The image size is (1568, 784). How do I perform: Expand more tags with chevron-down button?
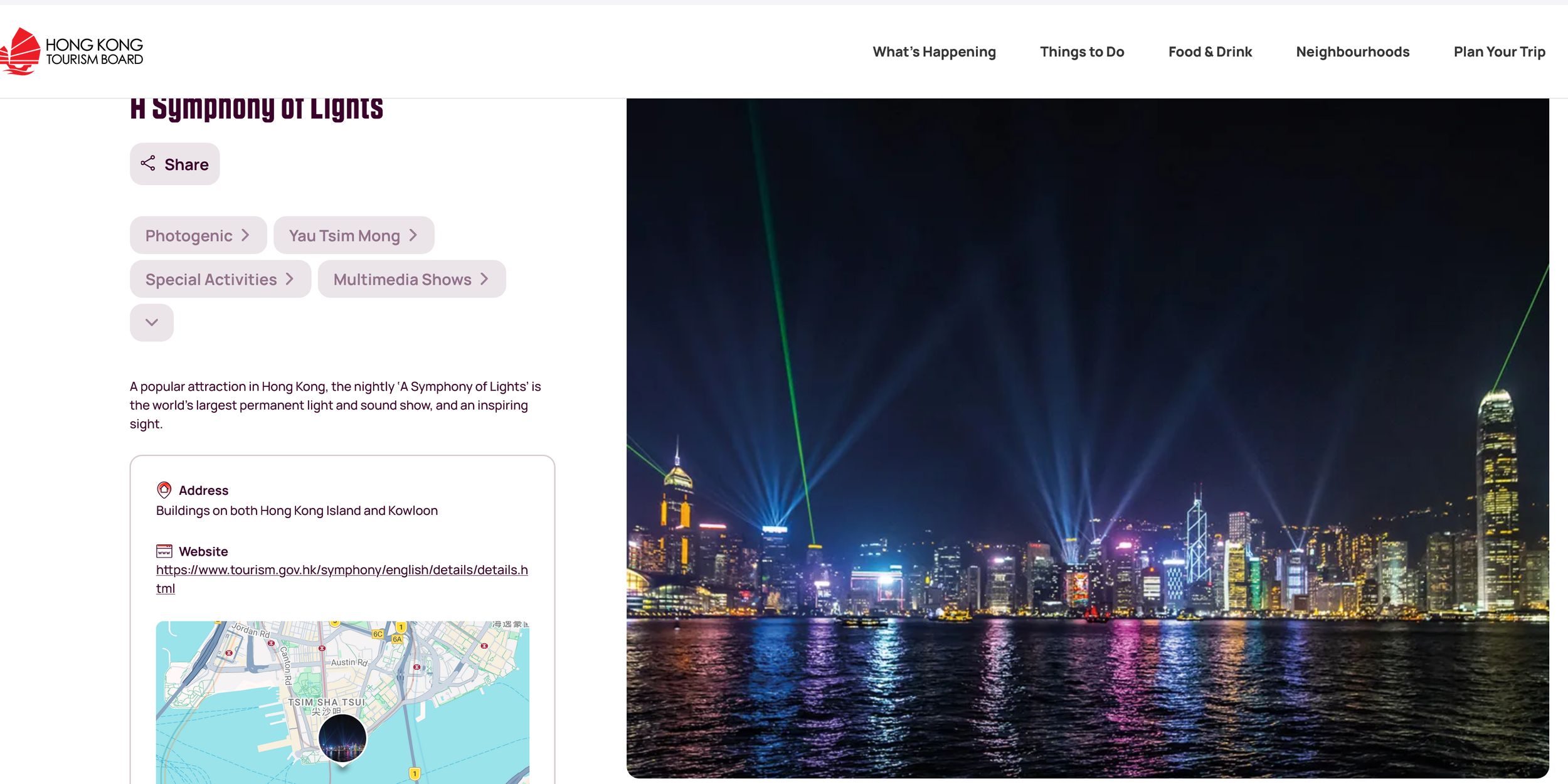tap(152, 322)
